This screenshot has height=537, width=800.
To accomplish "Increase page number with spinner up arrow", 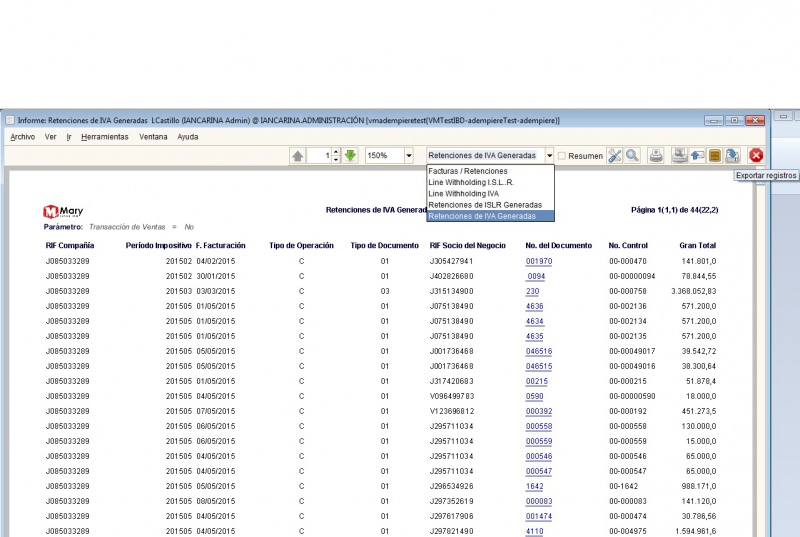I will 336,152.
